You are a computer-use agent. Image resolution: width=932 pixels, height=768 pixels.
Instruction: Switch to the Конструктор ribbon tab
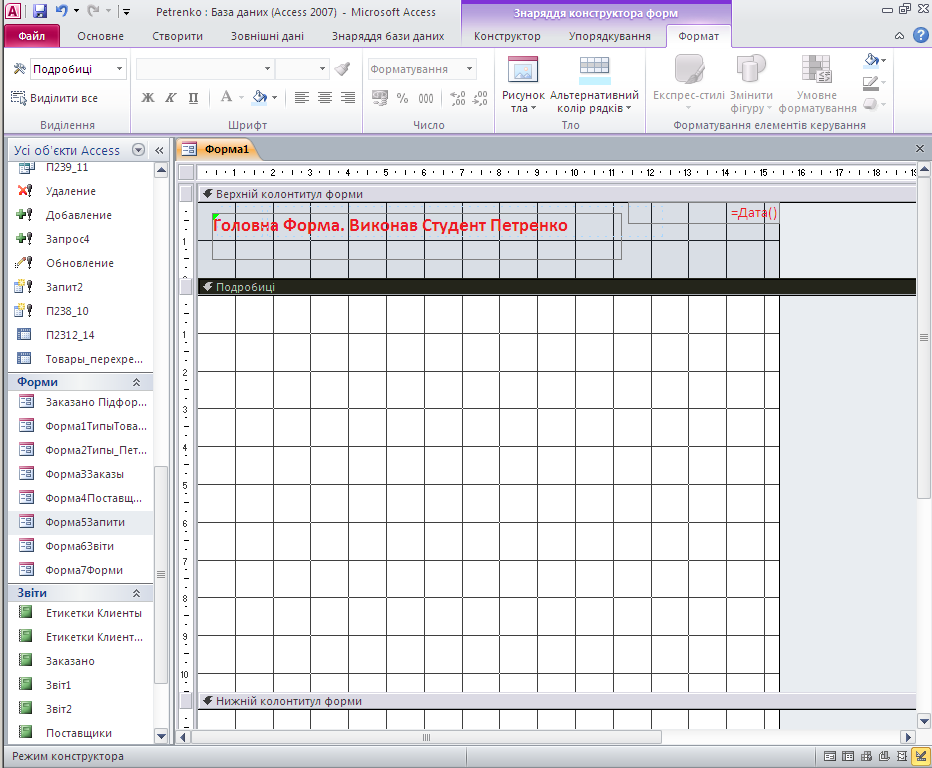(x=507, y=36)
